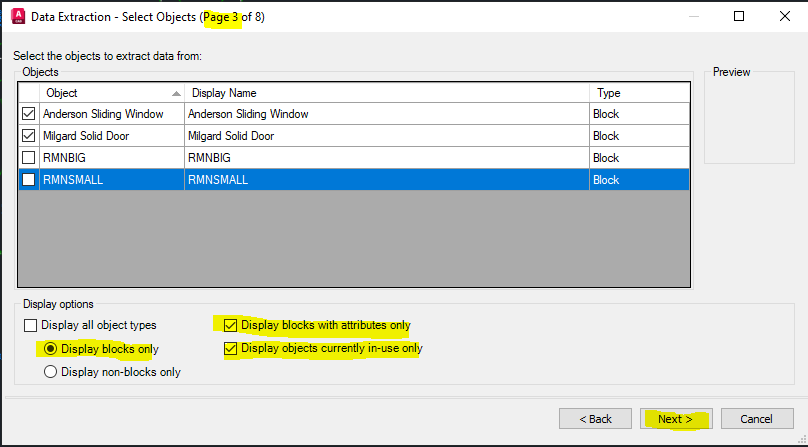Viewport: 808px width, 447px height.
Task: Toggle Display blocks with attributes only
Action: (230, 325)
